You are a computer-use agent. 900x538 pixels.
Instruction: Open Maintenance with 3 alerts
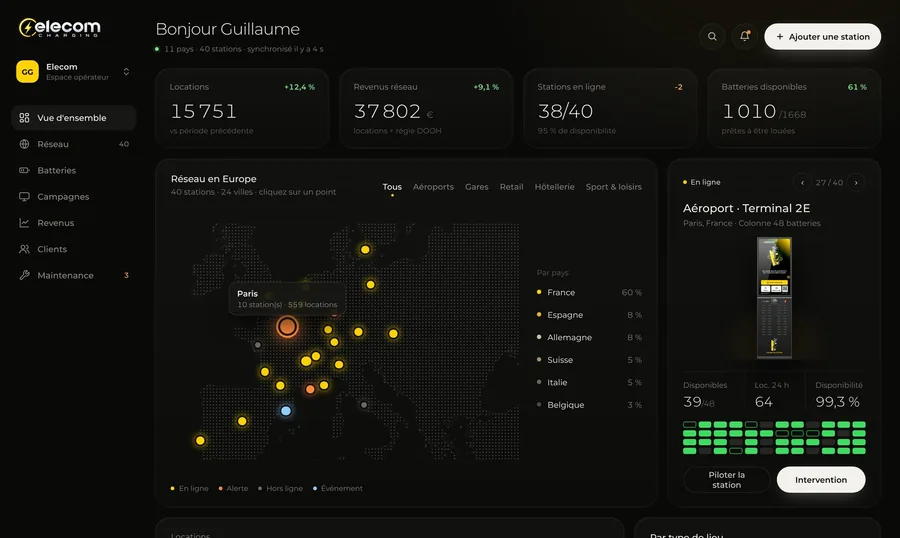tap(73, 275)
